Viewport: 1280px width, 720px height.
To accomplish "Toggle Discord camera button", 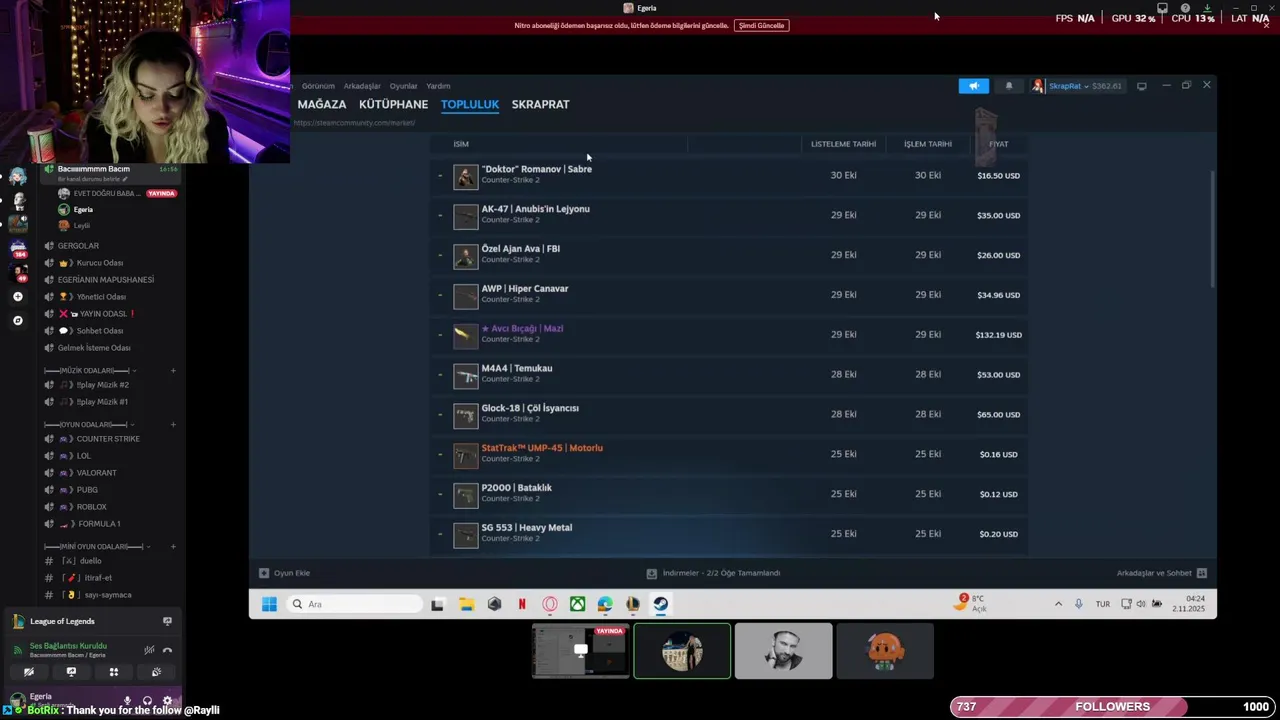I will coord(29,672).
